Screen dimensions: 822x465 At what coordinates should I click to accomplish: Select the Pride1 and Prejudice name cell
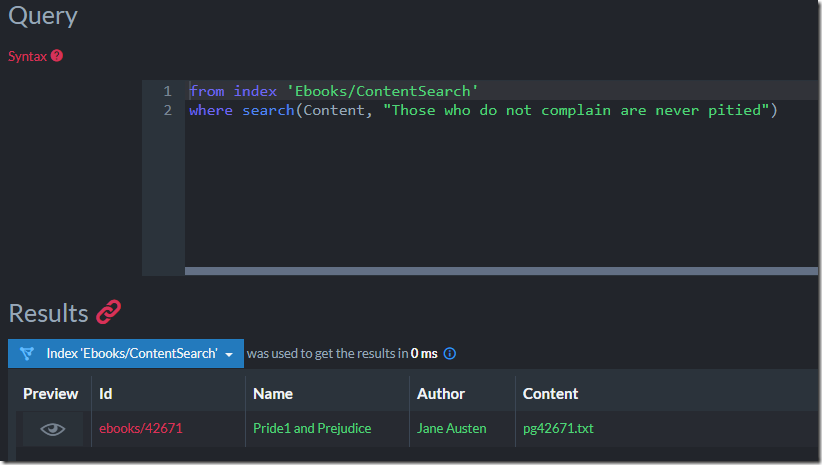pyautogui.click(x=312, y=428)
